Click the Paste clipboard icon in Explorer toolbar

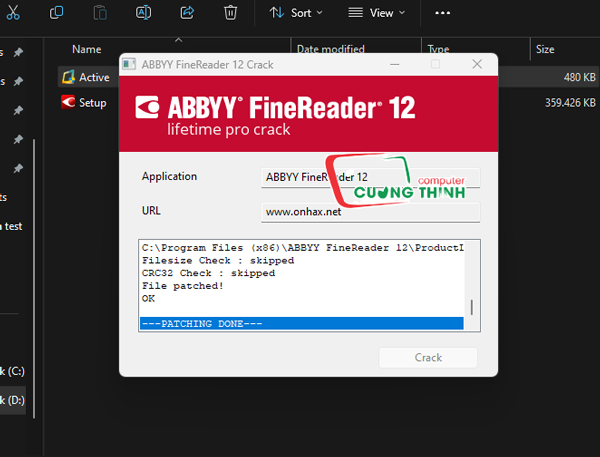pyautogui.click(x=100, y=13)
